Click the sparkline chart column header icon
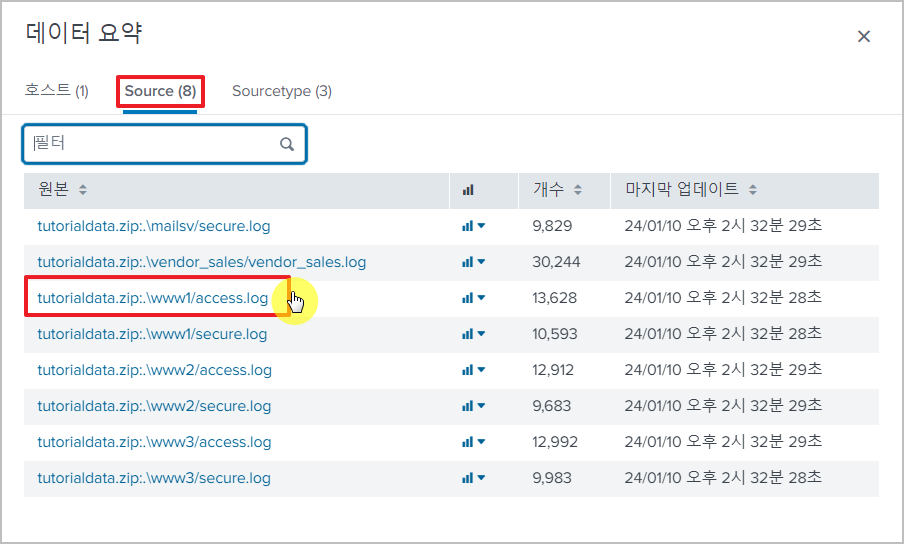 (x=468, y=190)
